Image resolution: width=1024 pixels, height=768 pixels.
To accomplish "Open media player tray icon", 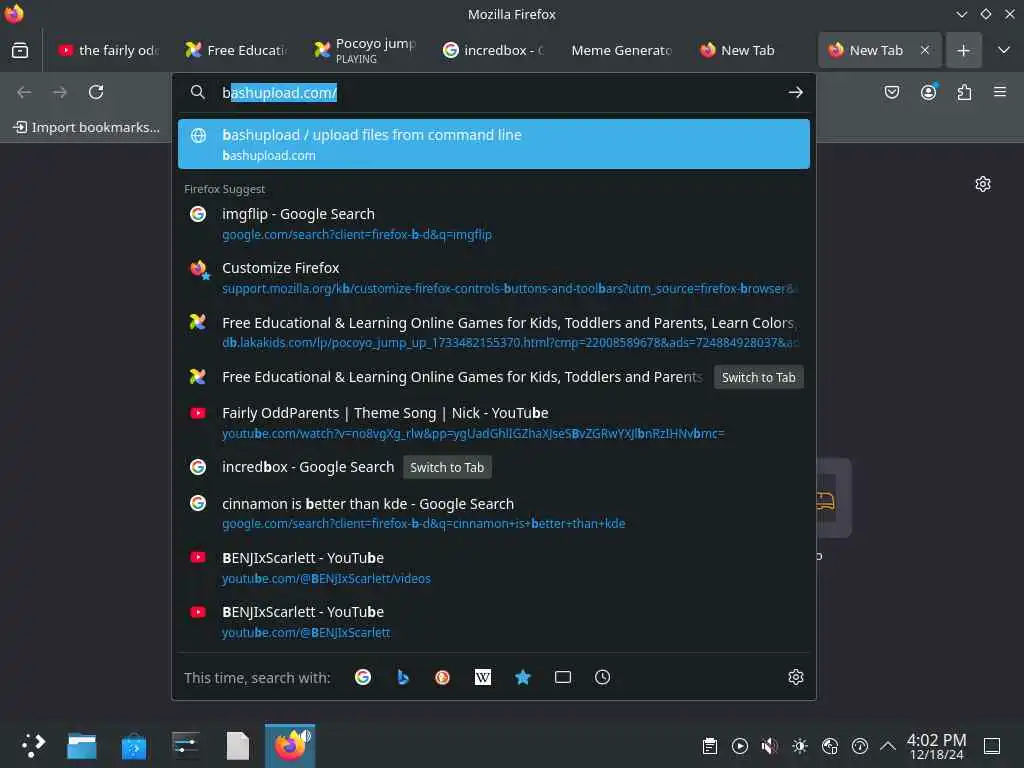I will [740, 746].
